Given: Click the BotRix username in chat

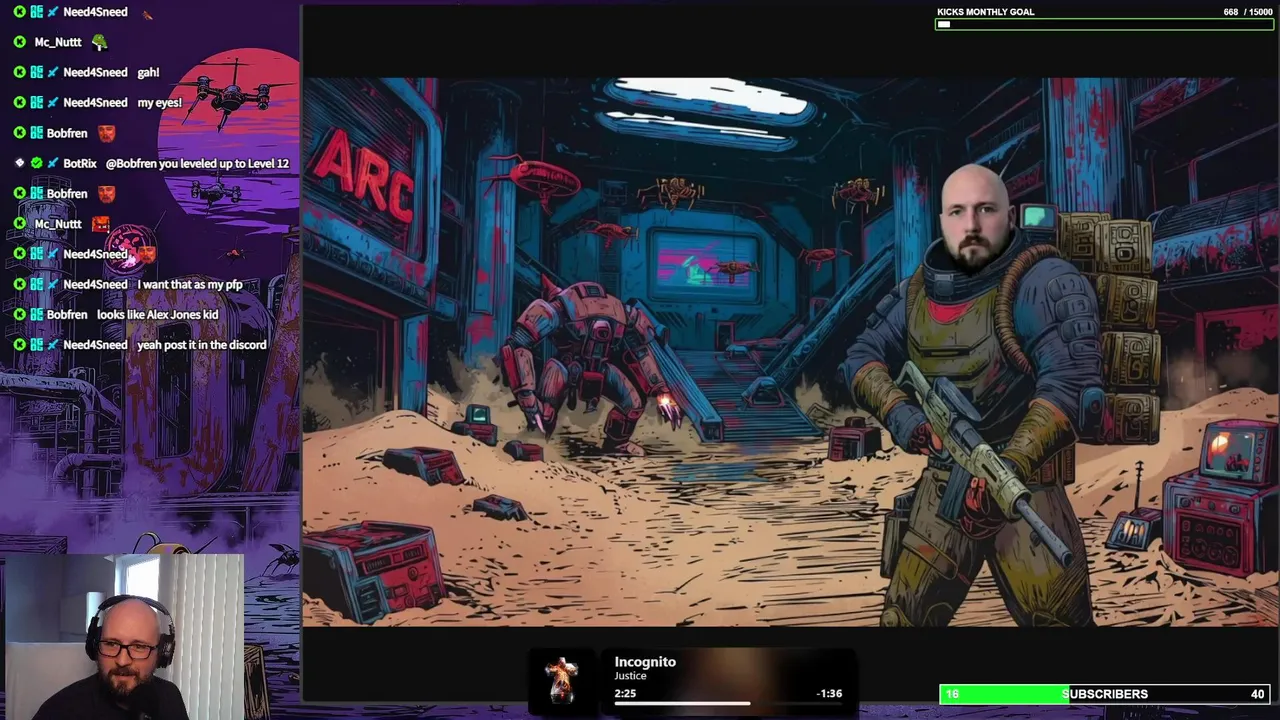Looking at the screenshot, I should [80, 163].
